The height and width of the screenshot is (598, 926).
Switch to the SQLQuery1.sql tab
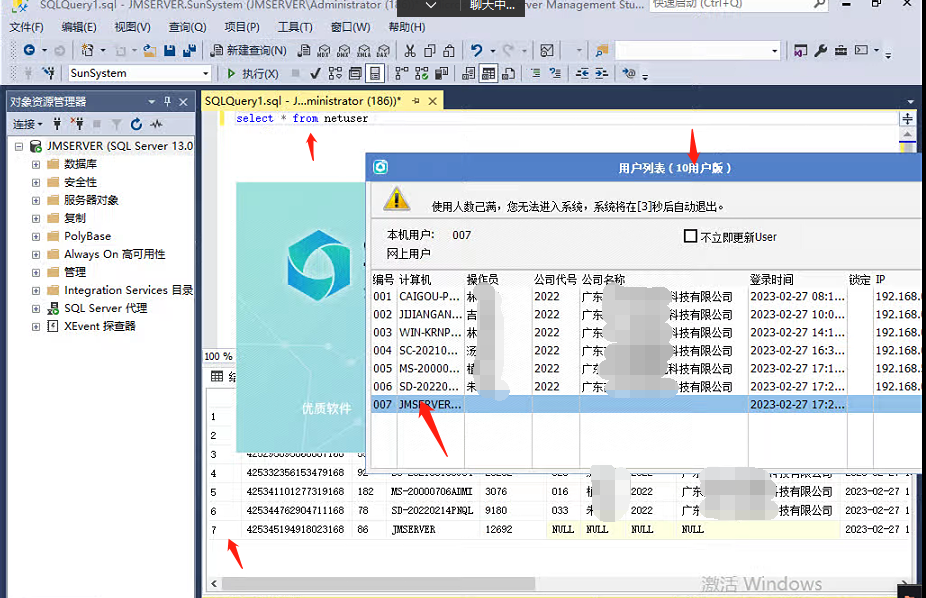tap(301, 101)
